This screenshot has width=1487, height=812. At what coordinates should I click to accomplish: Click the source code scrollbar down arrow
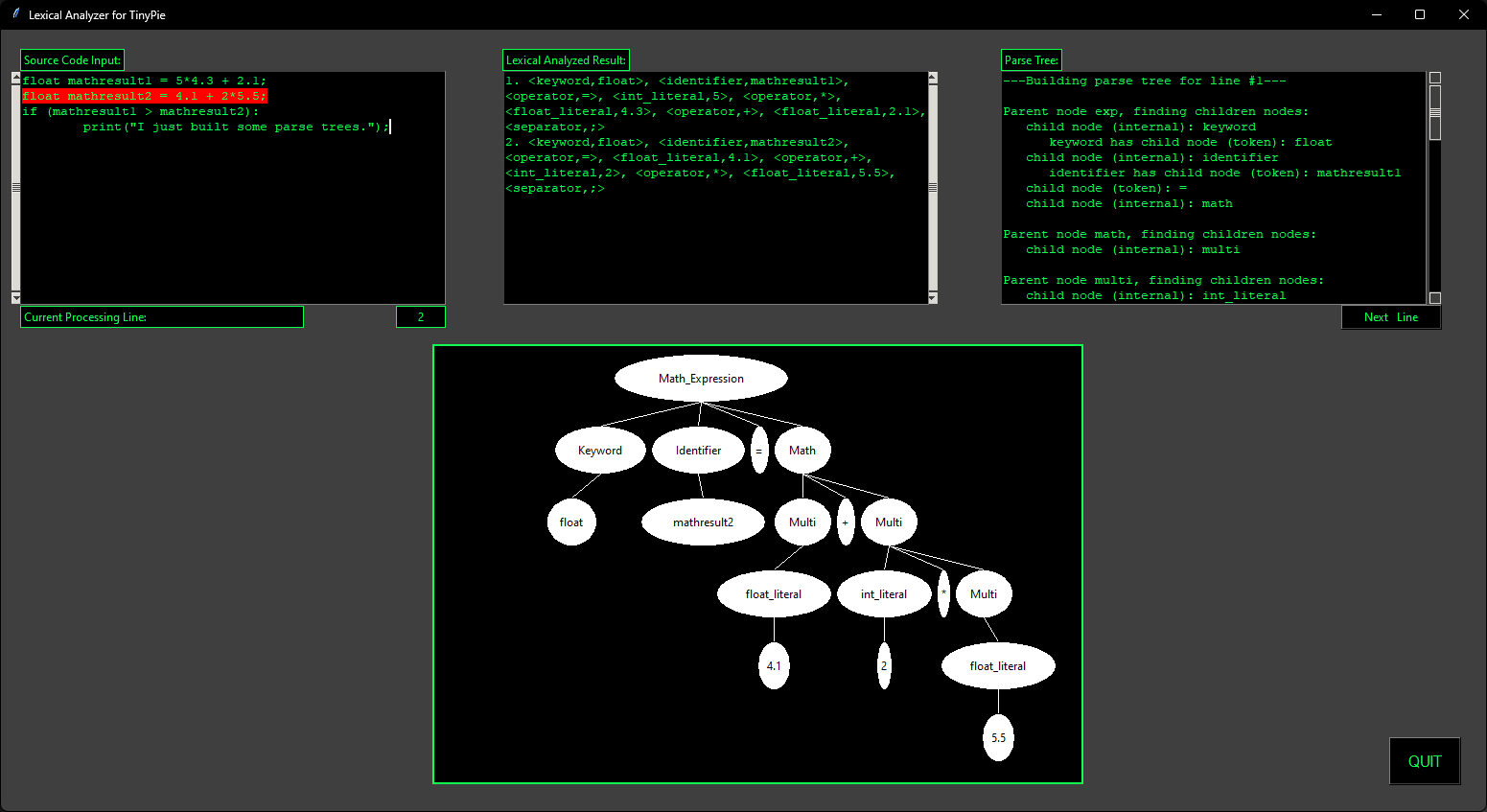15,298
